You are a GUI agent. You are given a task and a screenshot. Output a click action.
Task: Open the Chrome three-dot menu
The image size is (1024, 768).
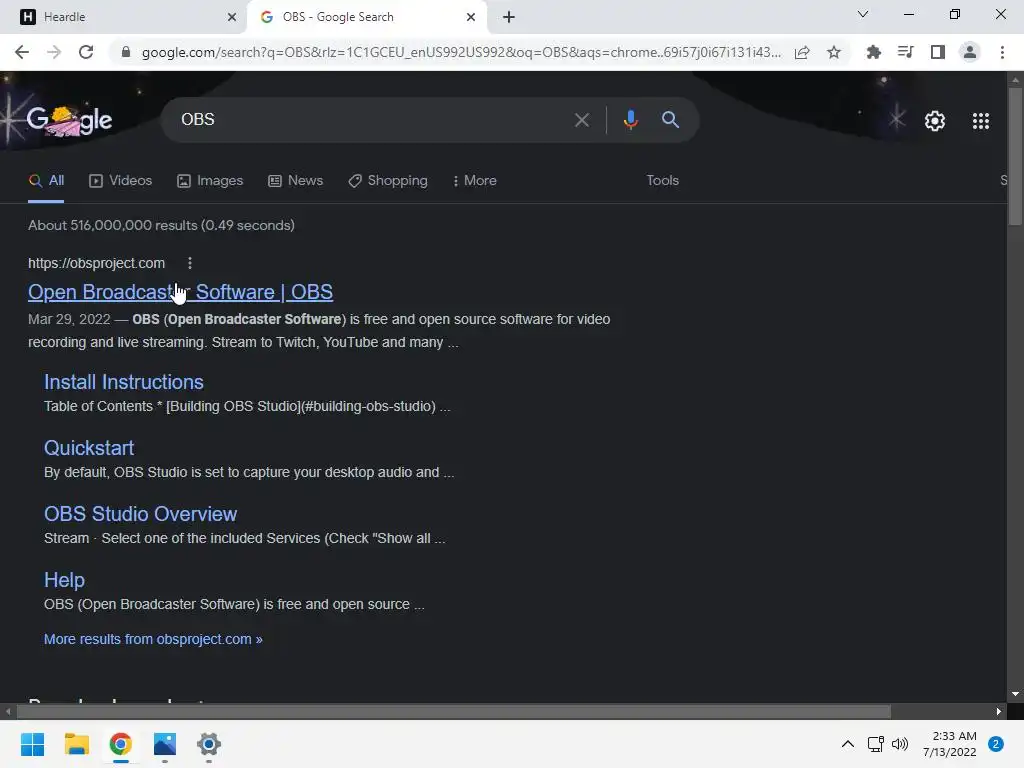pyautogui.click(x=1002, y=52)
